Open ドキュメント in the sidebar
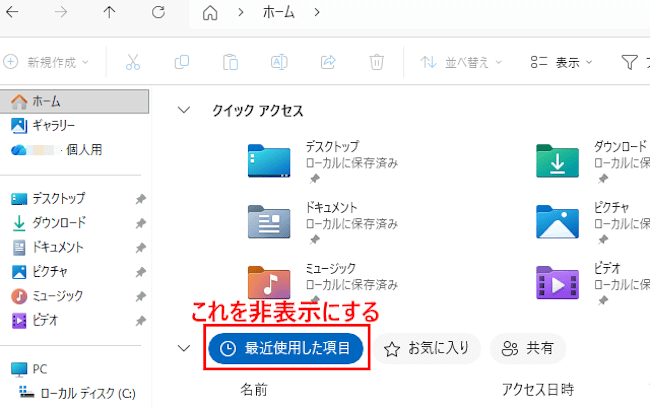 pyautogui.click(x=47, y=247)
